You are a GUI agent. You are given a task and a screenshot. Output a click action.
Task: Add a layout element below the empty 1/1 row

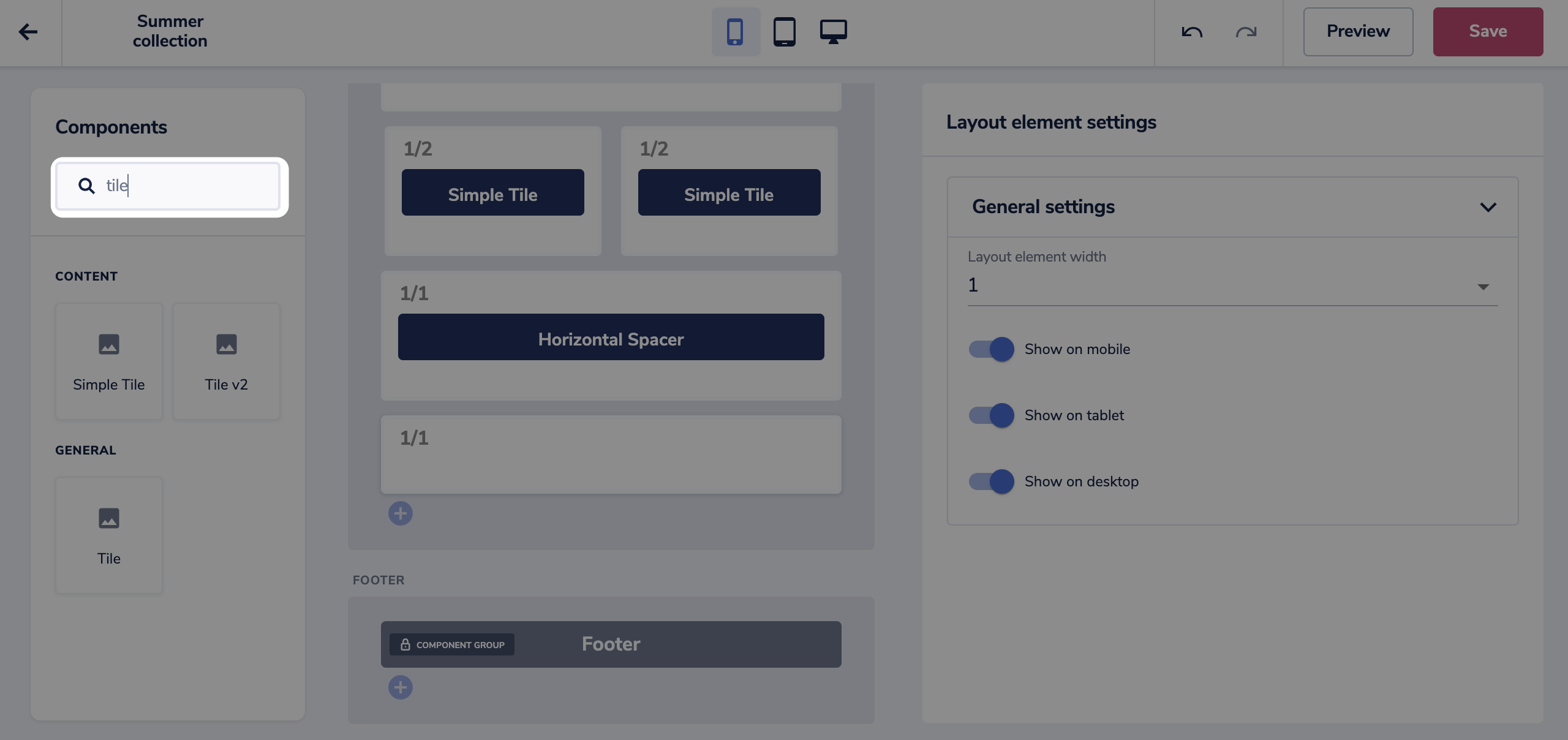coord(401,513)
